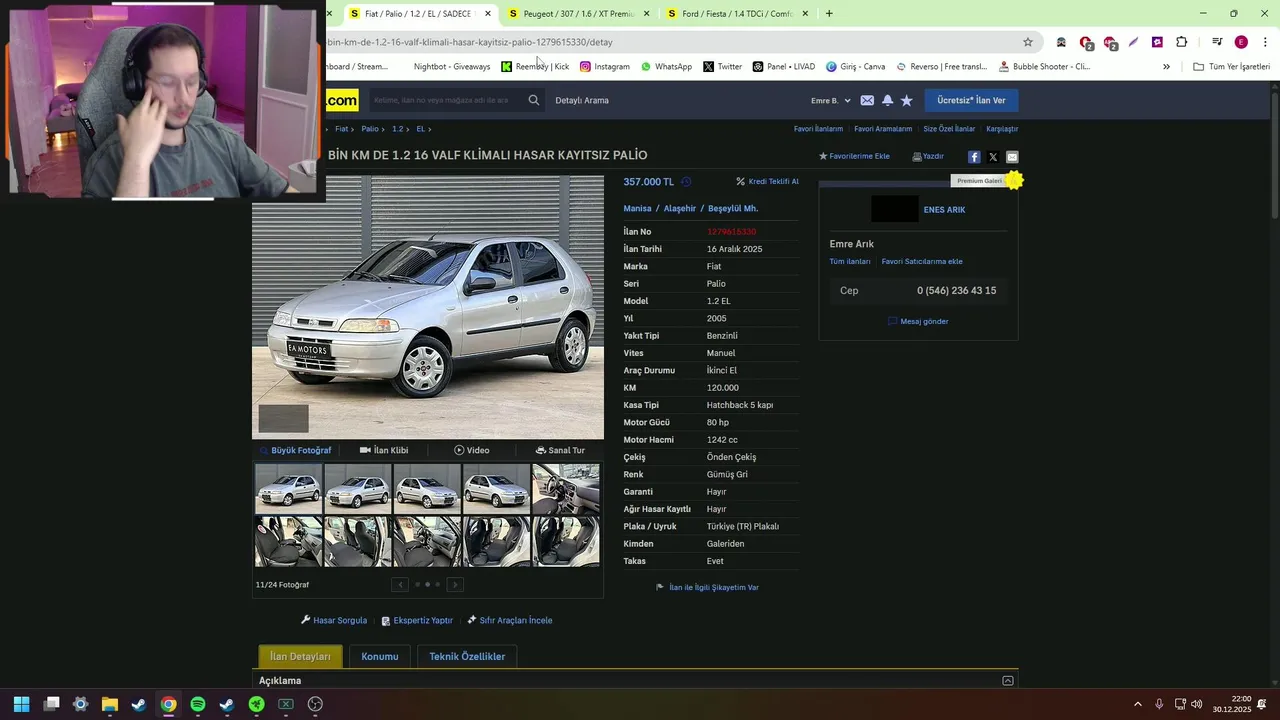Show next photo thumbnails page

pos(455,585)
